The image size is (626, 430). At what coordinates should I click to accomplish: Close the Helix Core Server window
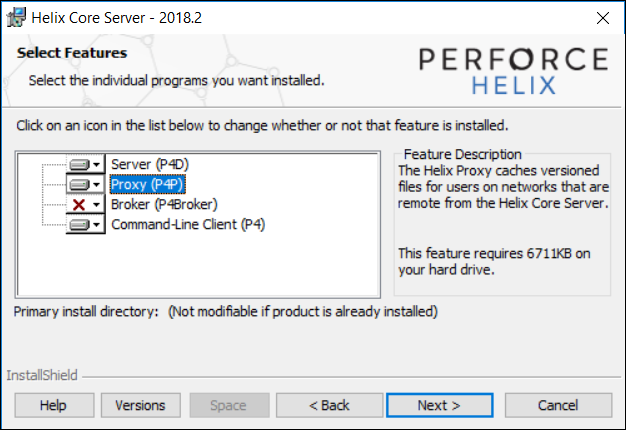click(602, 18)
